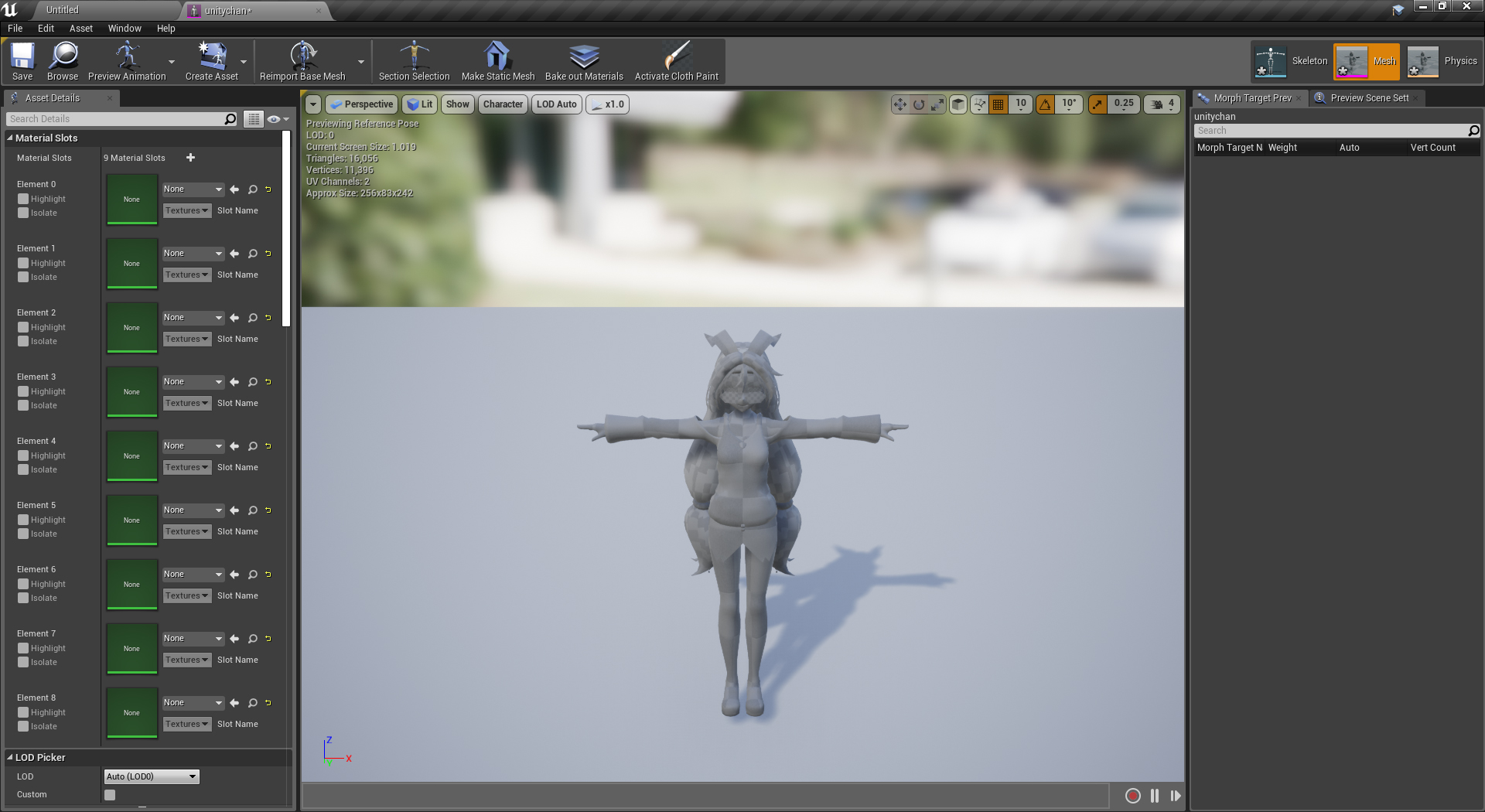Check the Custom LOD checkbox
Screen dimensions: 1485x812
coord(110,795)
